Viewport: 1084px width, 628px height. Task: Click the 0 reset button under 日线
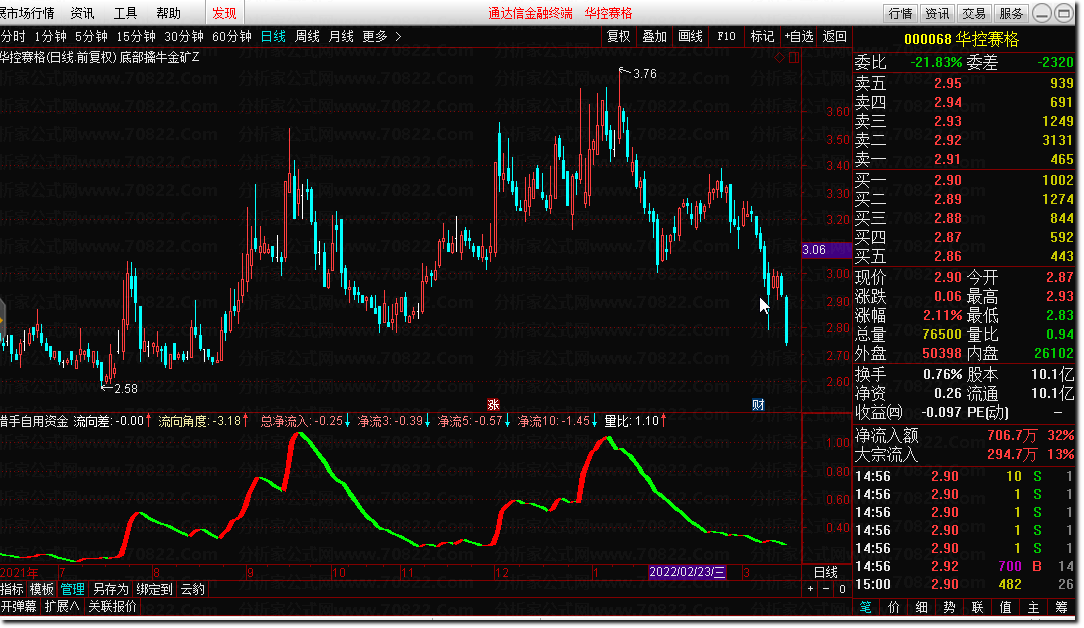(x=842, y=589)
